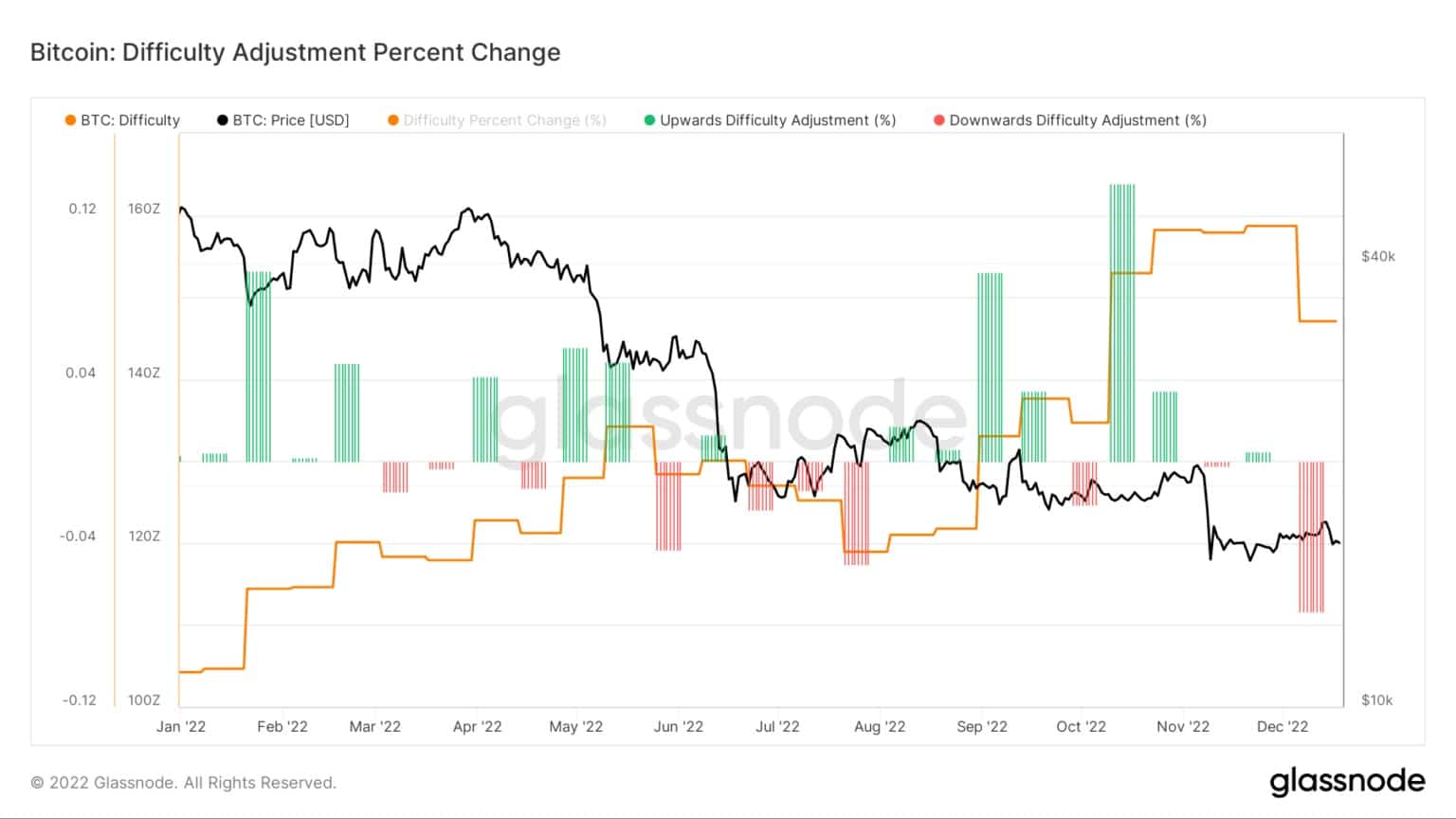The width and height of the screenshot is (1456, 819).
Task: Select the Dec '22 x-axis label
Action: (1283, 727)
